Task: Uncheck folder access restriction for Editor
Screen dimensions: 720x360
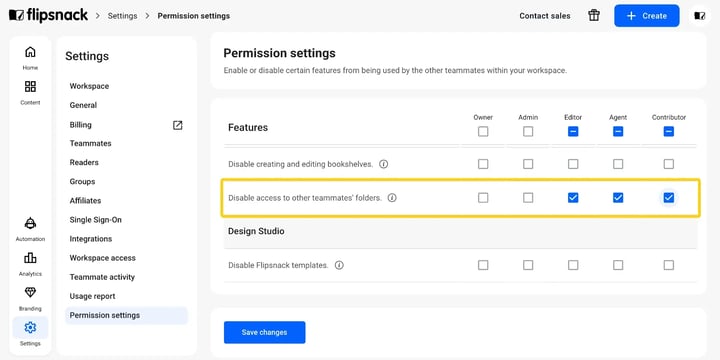Action: (573, 198)
